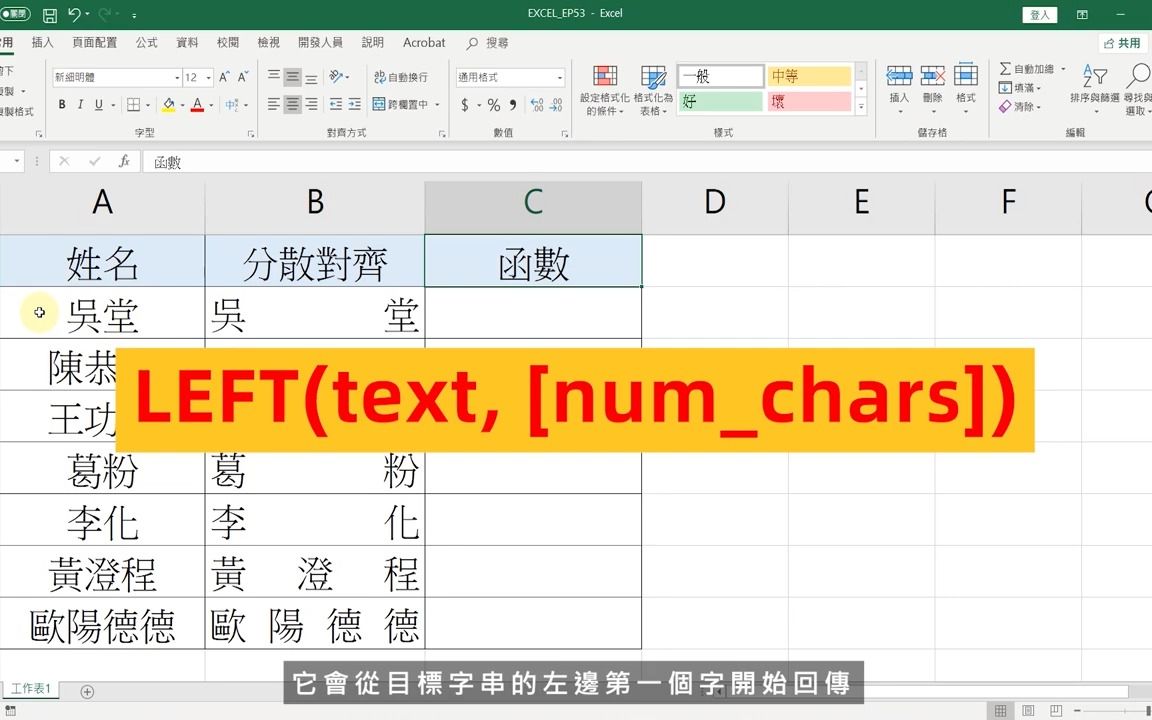Toggle underline formatting
1152x720 pixels.
pos(98,104)
